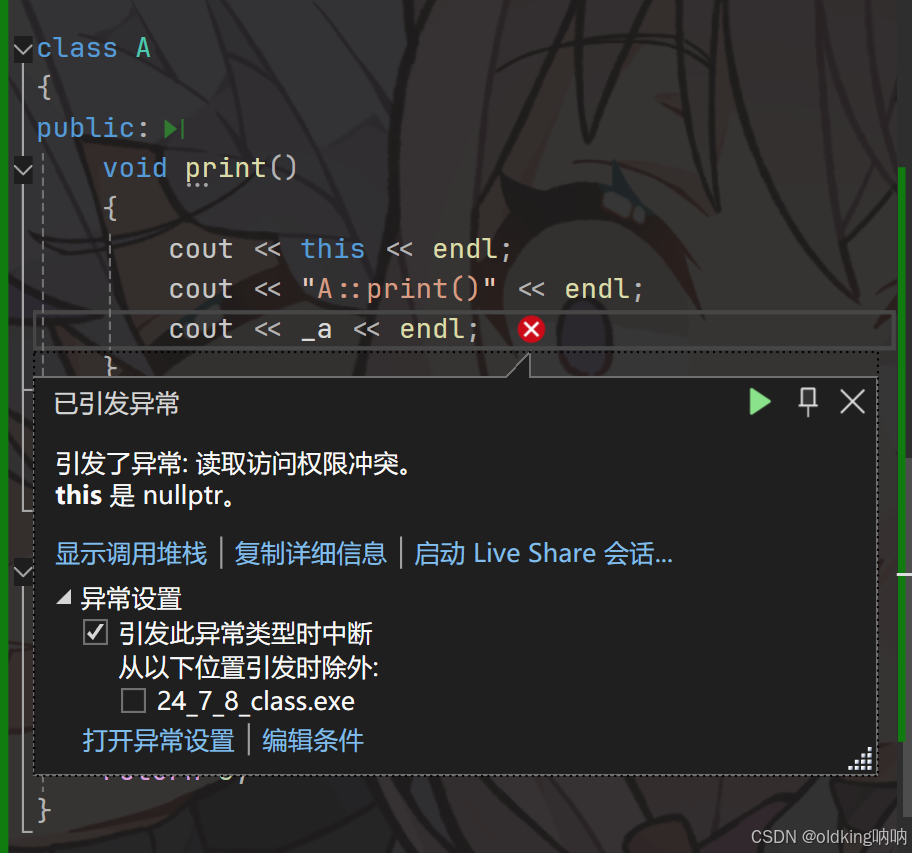
Task: Click 复制详细信息 link
Action: tap(311, 553)
